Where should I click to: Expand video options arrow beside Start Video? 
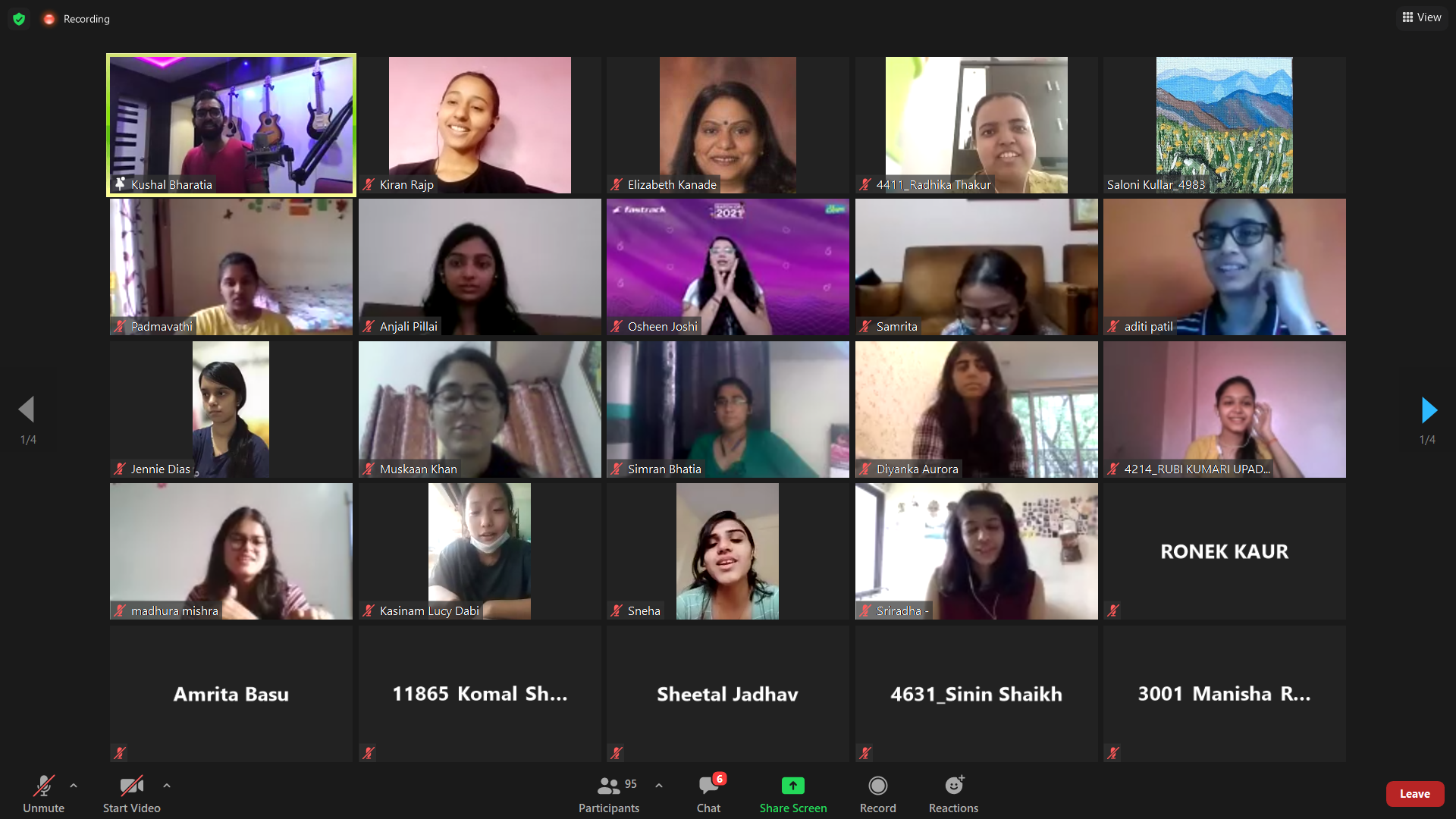pyautogui.click(x=167, y=786)
